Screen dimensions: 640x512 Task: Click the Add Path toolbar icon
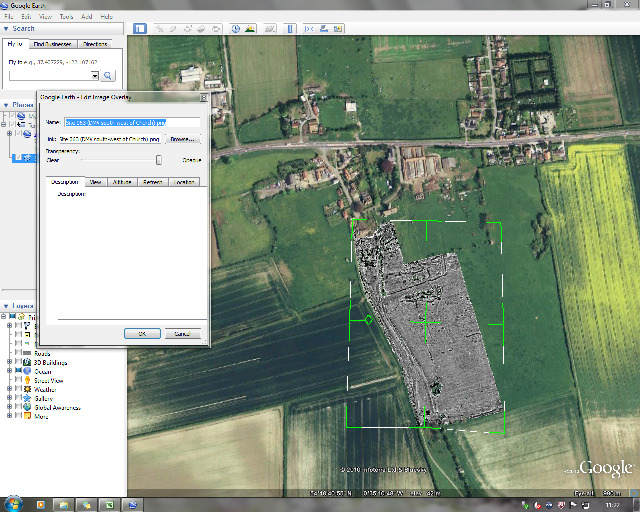pos(187,29)
